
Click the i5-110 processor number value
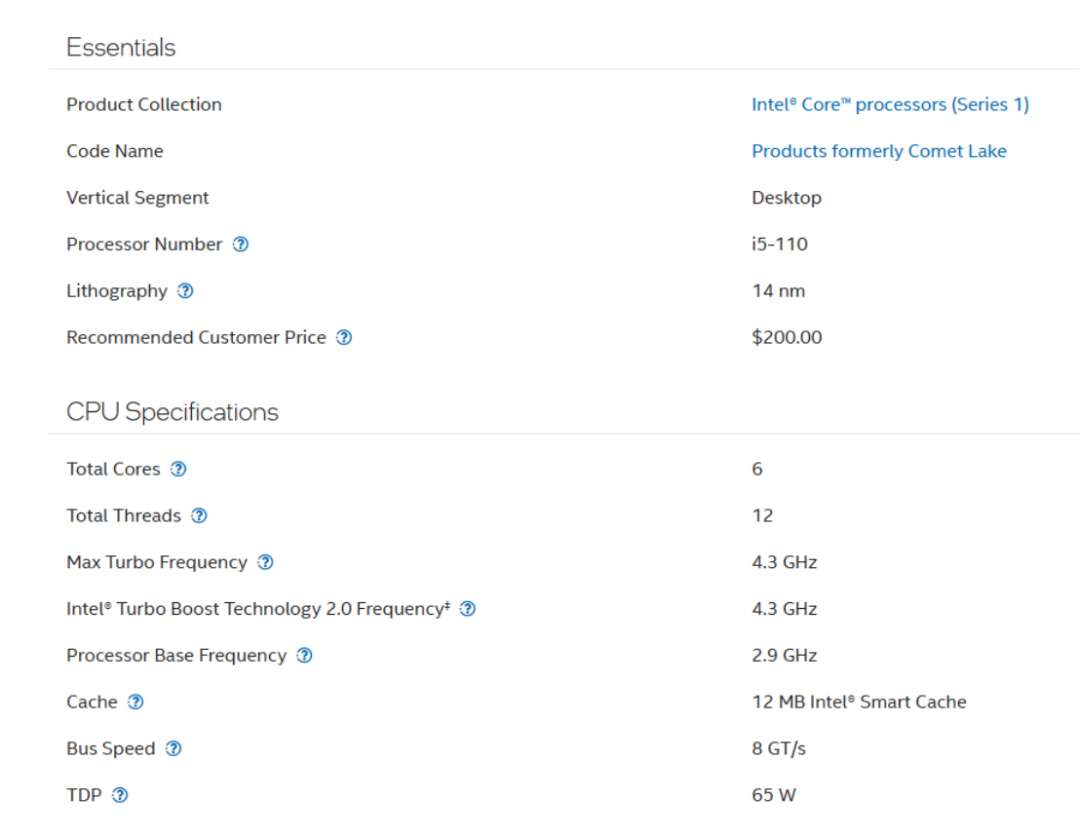780,244
